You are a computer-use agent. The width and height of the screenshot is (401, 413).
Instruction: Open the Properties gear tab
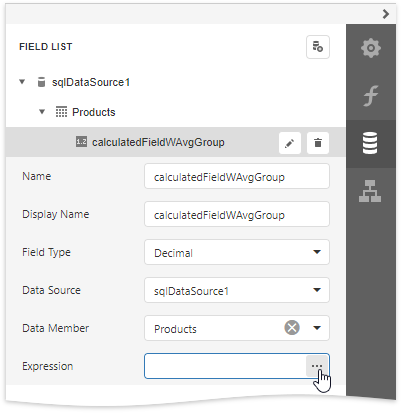(x=371, y=48)
